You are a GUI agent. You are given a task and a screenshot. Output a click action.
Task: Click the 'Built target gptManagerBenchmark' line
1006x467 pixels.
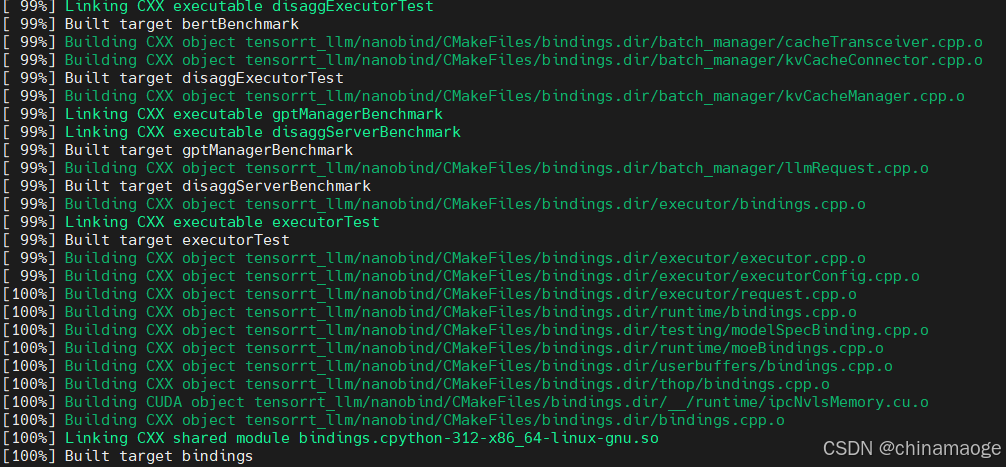pyautogui.click(x=178, y=150)
